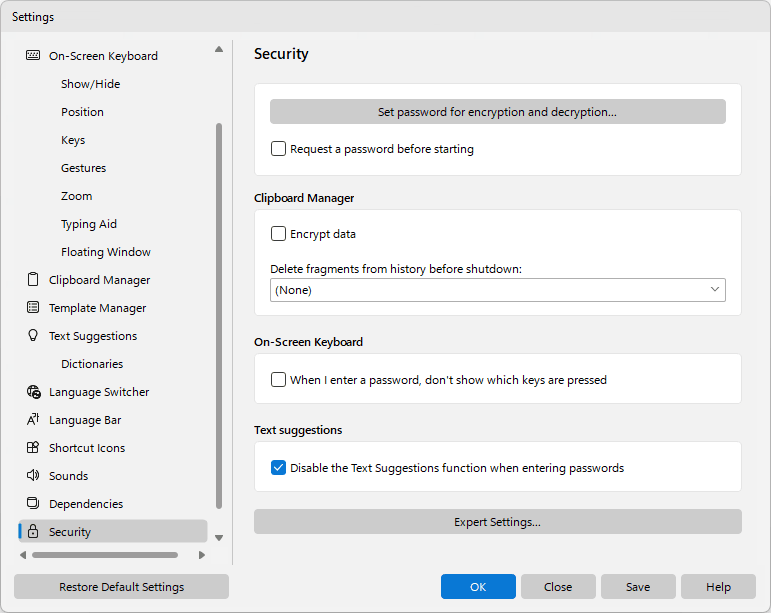The width and height of the screenshot is (771, 613).
Task: Enable Request a password before starting
Action: tap(278, 148)
